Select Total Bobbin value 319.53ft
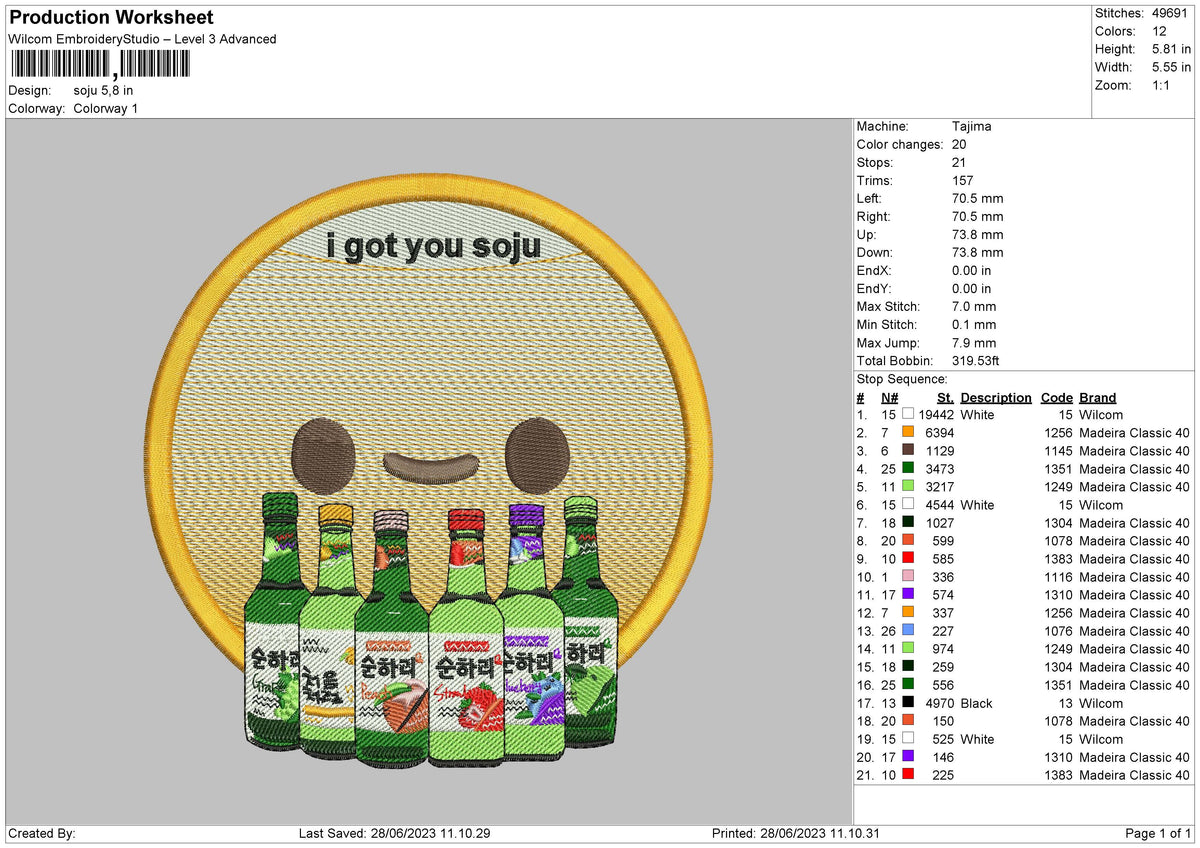 (x=976, y=360)
